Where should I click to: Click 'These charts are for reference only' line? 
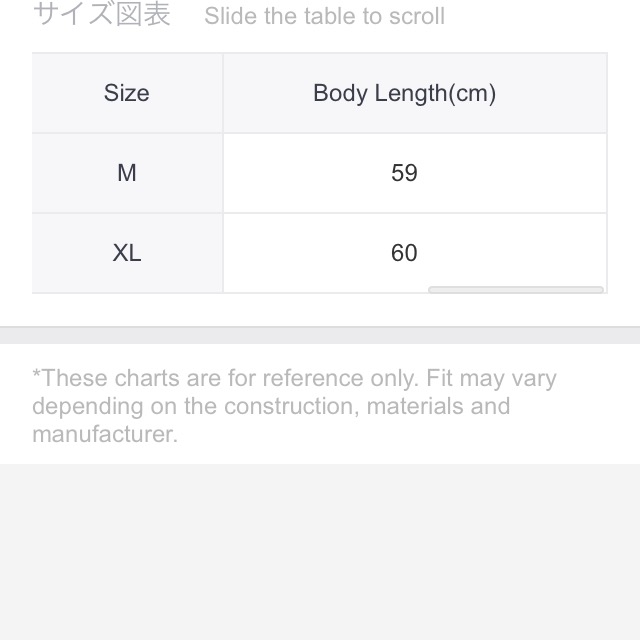click(x=294, y=378)
